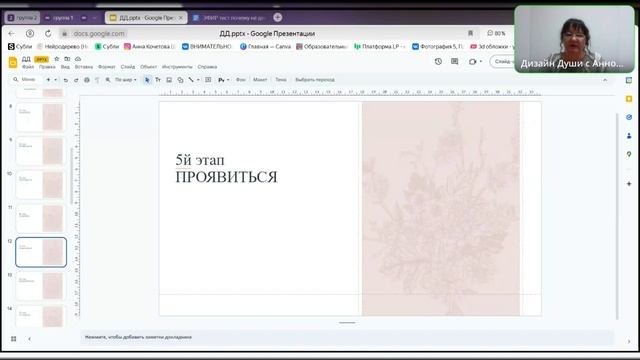
Task: Click the Фон toolbar button
Action: [x=241, y=80]
